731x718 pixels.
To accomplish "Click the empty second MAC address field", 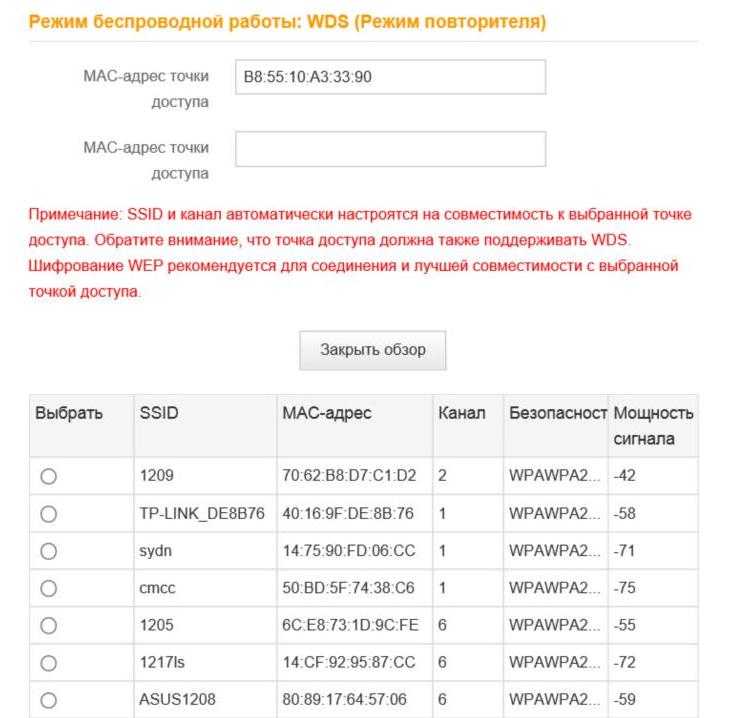I will [391, 149].
